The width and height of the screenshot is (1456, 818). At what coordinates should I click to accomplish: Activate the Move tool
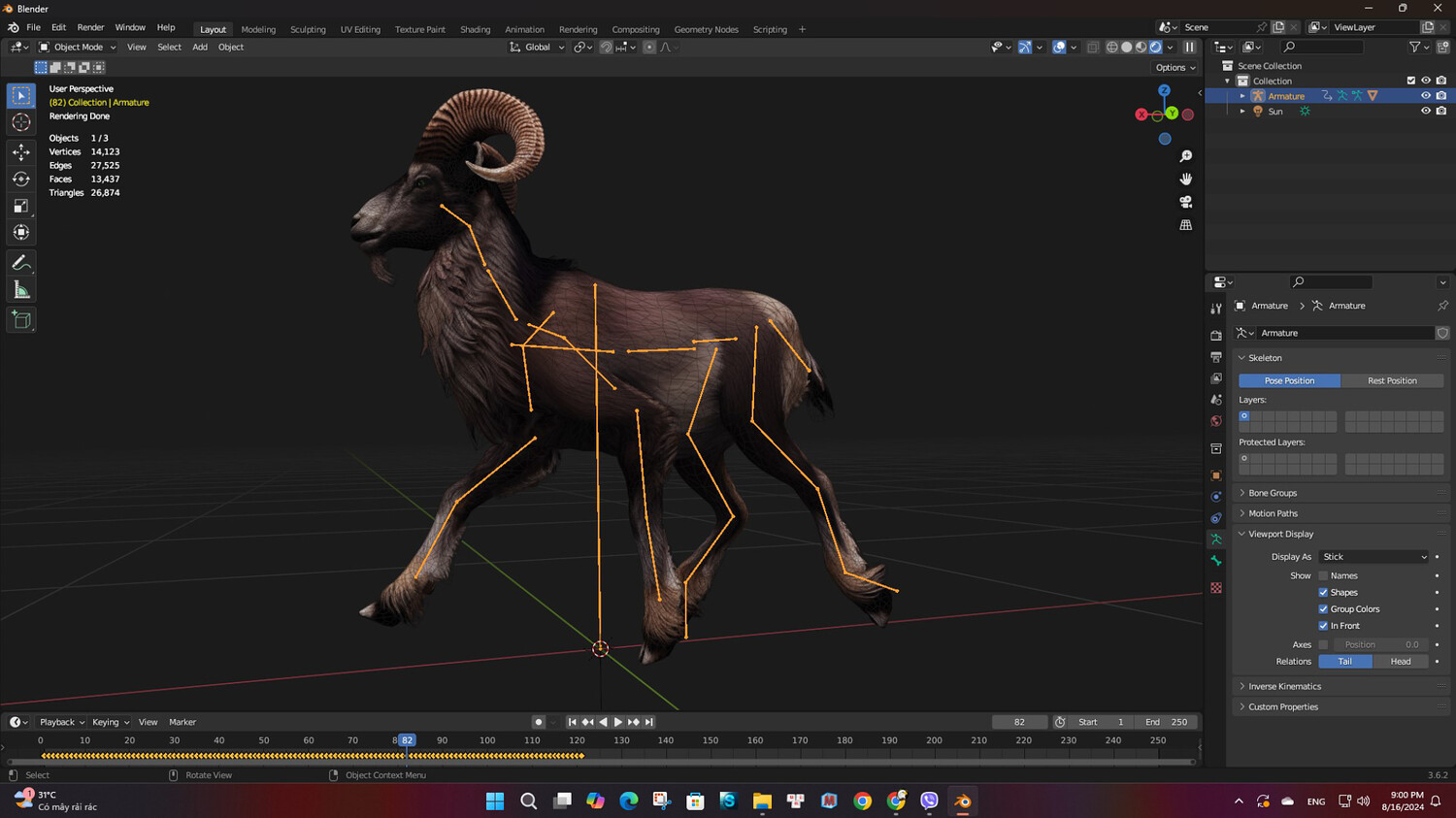tap(21, 152)
